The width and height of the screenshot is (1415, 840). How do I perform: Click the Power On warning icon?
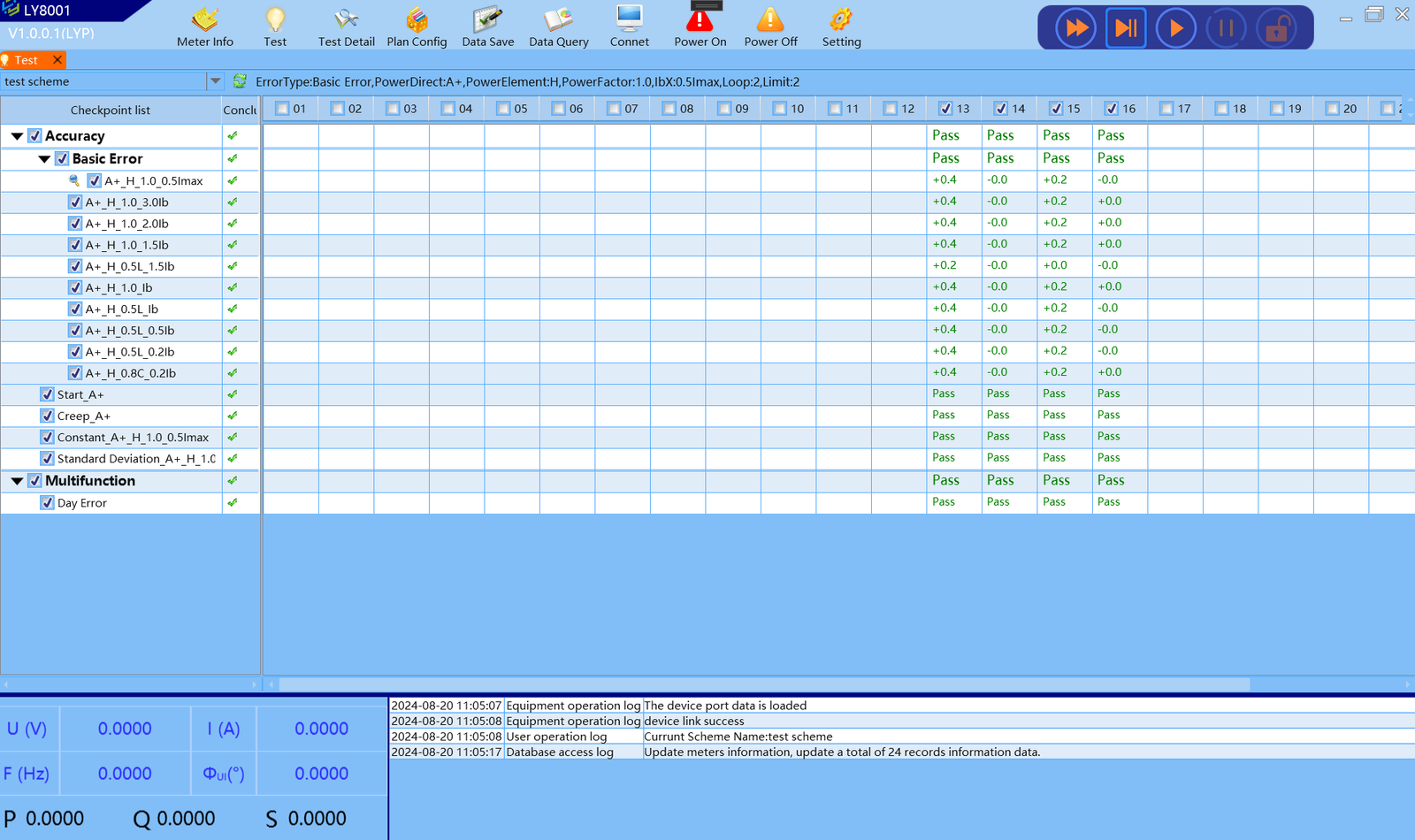700,27
